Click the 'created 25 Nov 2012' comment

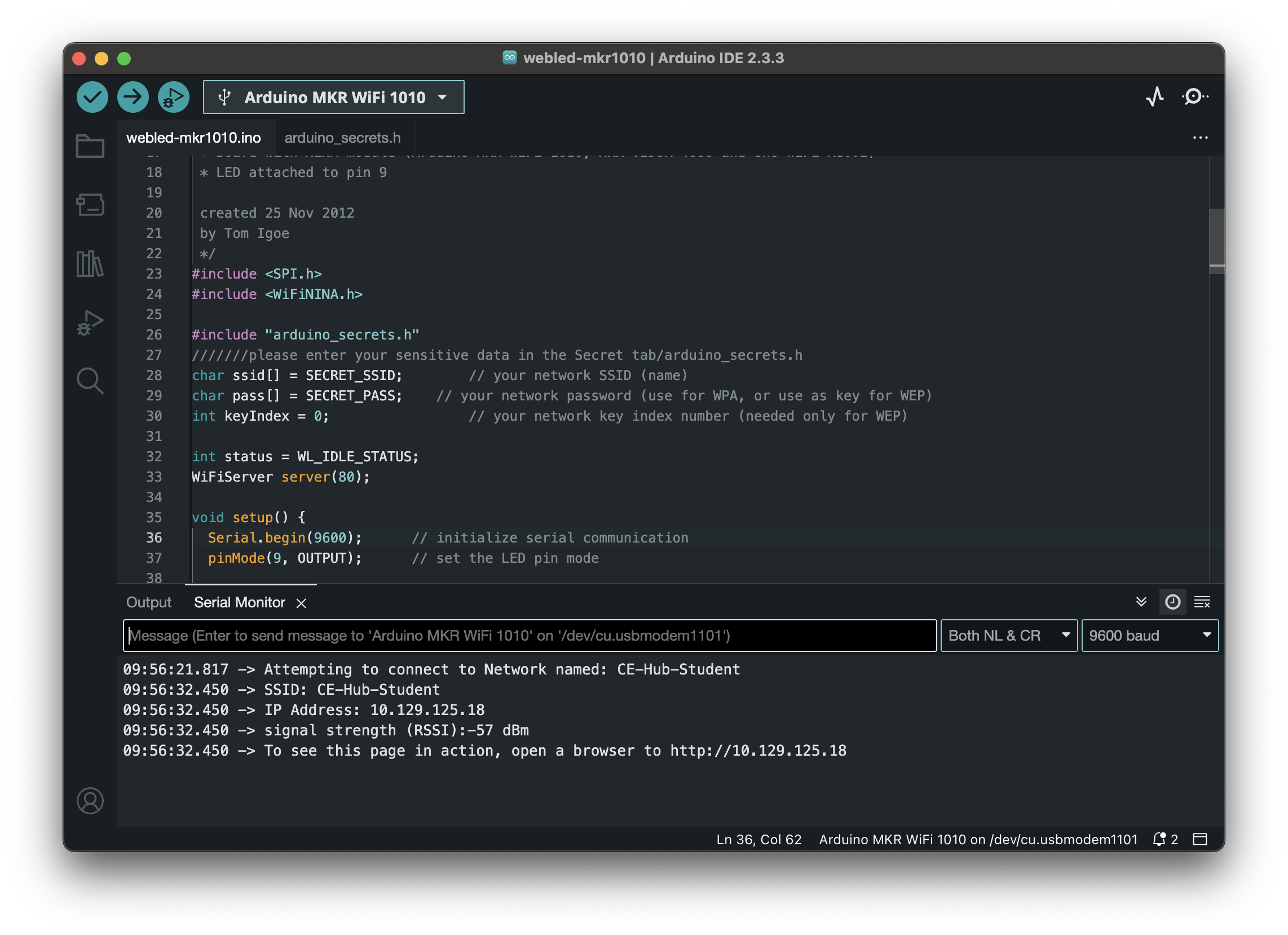277,213
